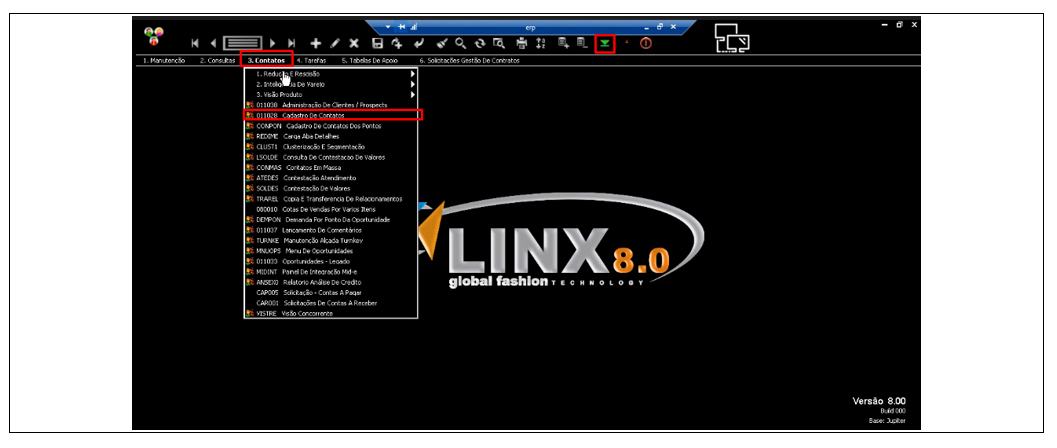Click the users icon in top-left corner
Screen dimensions: 1057x448
tap(154, 36)
